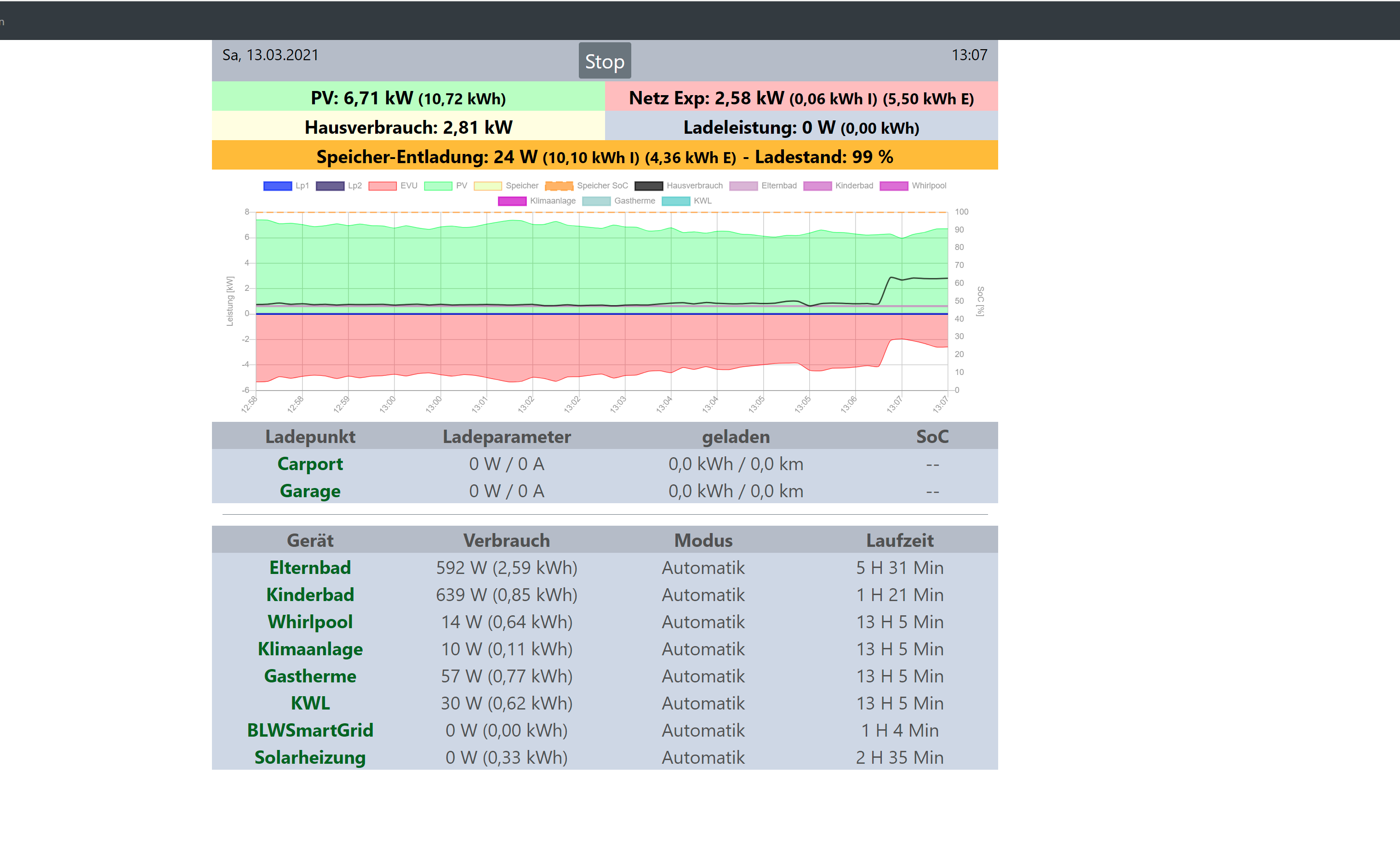Hide the Speicher series legend

pyautogui.click(x=488, y=186)
